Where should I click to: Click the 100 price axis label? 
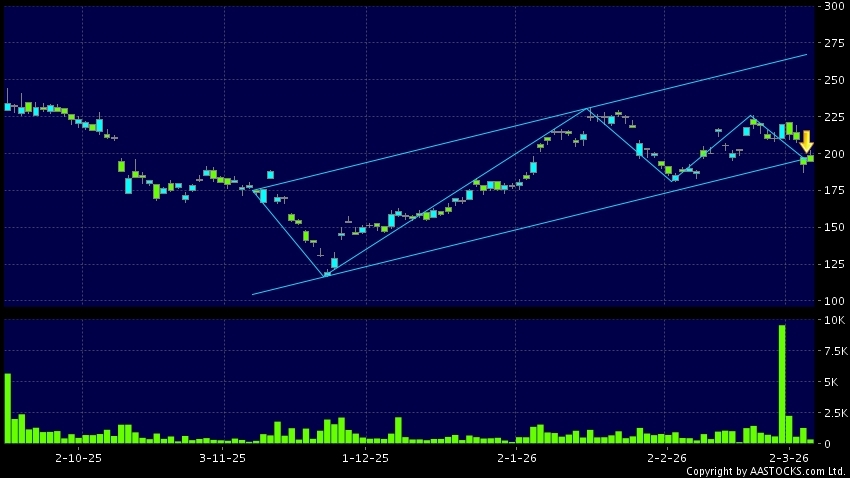coord(830,300)
